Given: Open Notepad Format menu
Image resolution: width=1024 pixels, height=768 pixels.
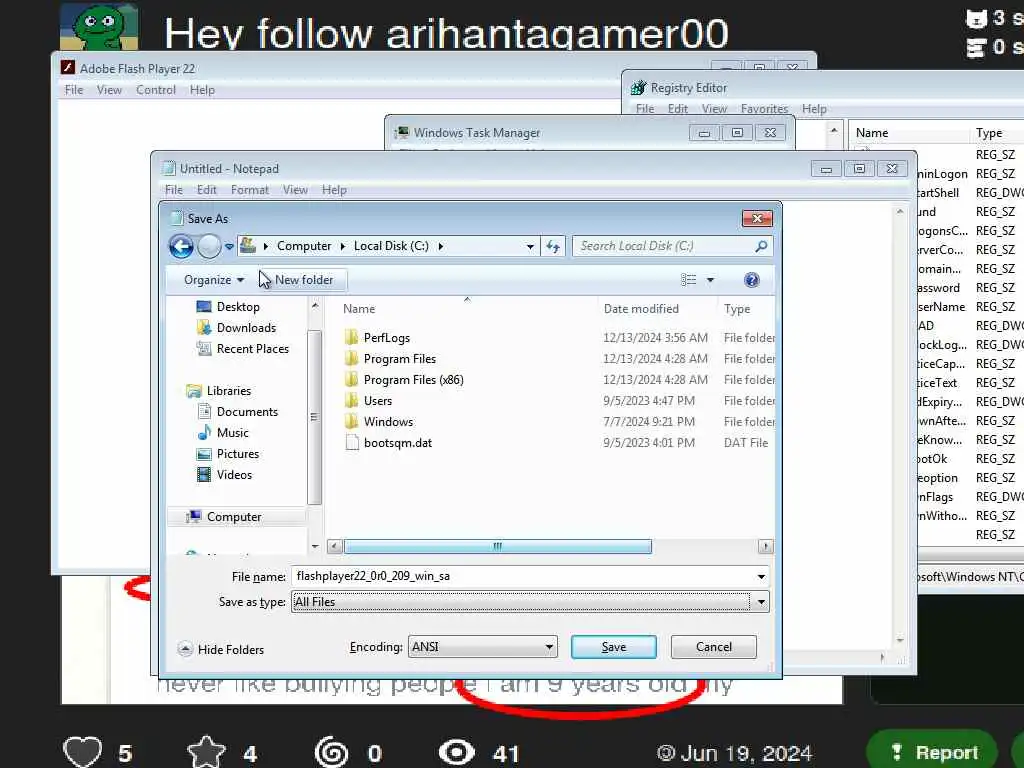Looking at the screenshot, I should coord(249,190).
